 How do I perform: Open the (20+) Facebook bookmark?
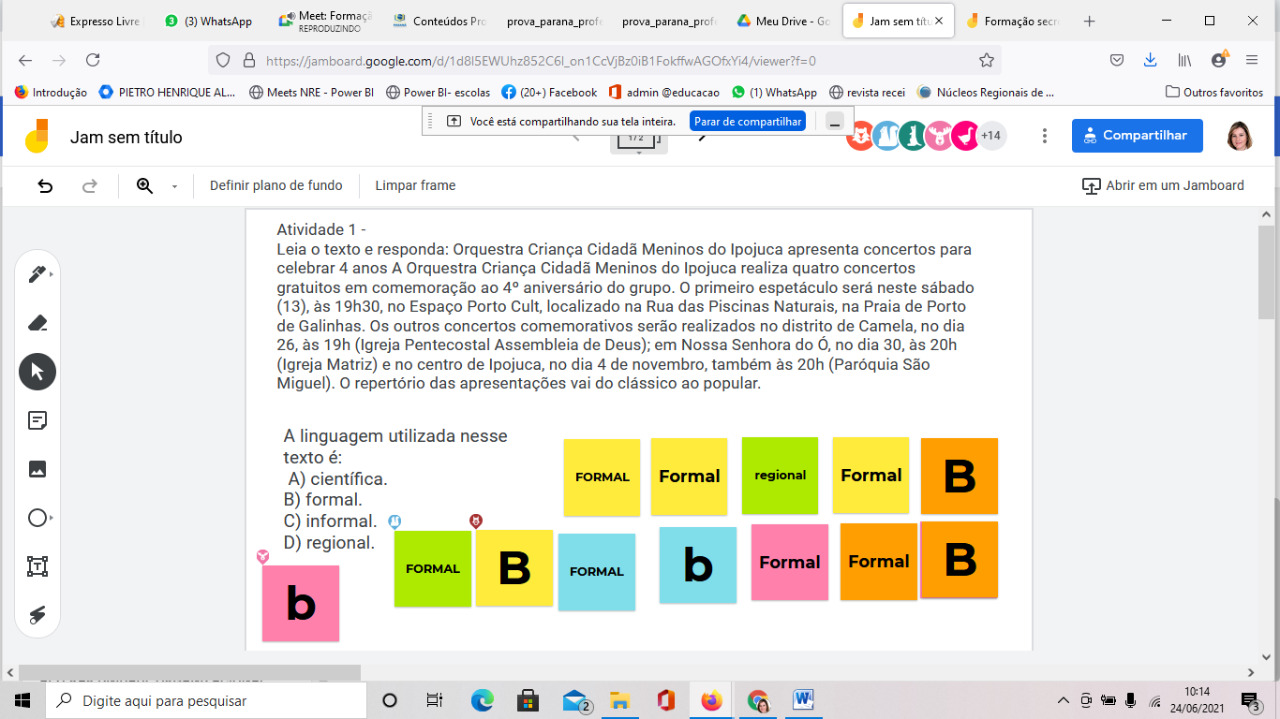549,92
